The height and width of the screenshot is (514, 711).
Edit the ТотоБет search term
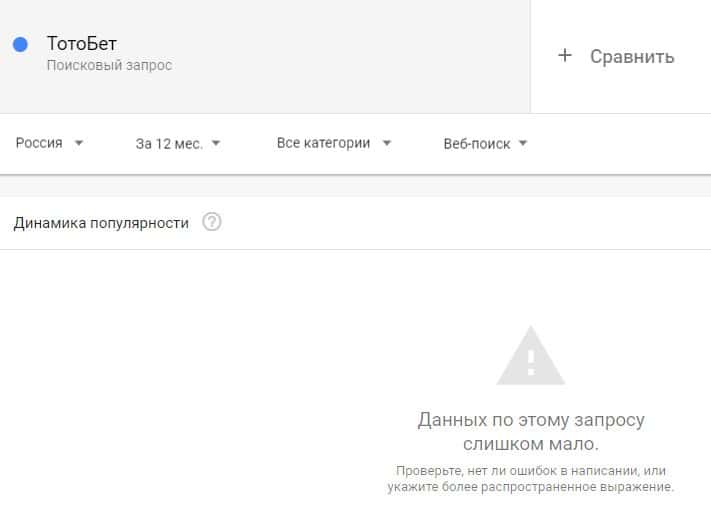tap(82, 44)
